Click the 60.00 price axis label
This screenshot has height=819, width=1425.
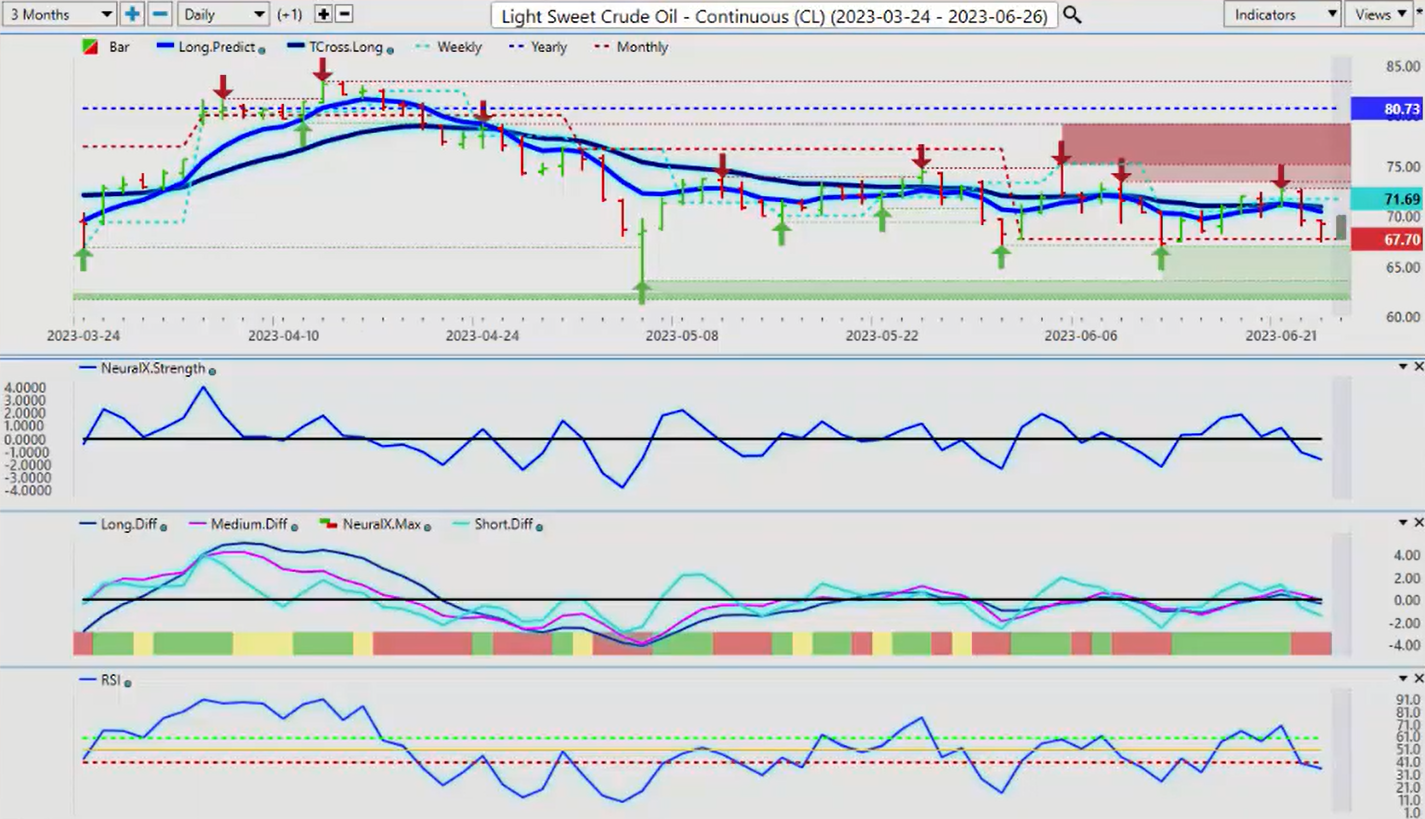1403,317
